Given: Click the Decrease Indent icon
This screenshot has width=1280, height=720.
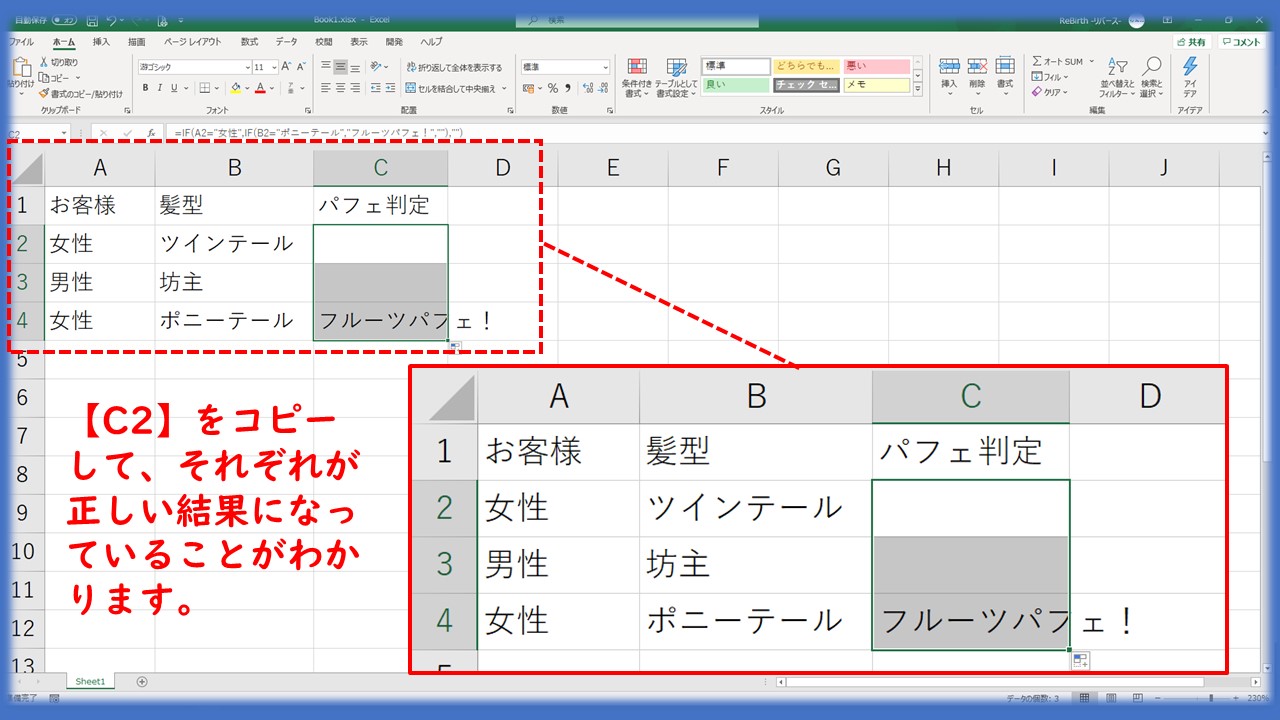Looking at the screenshot, I should point(374,88).
